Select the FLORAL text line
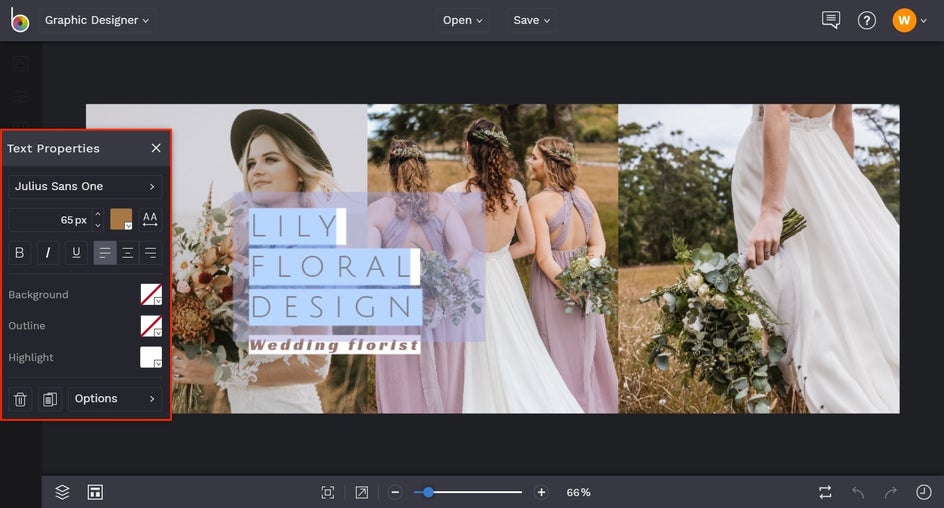 coord(331,267)
